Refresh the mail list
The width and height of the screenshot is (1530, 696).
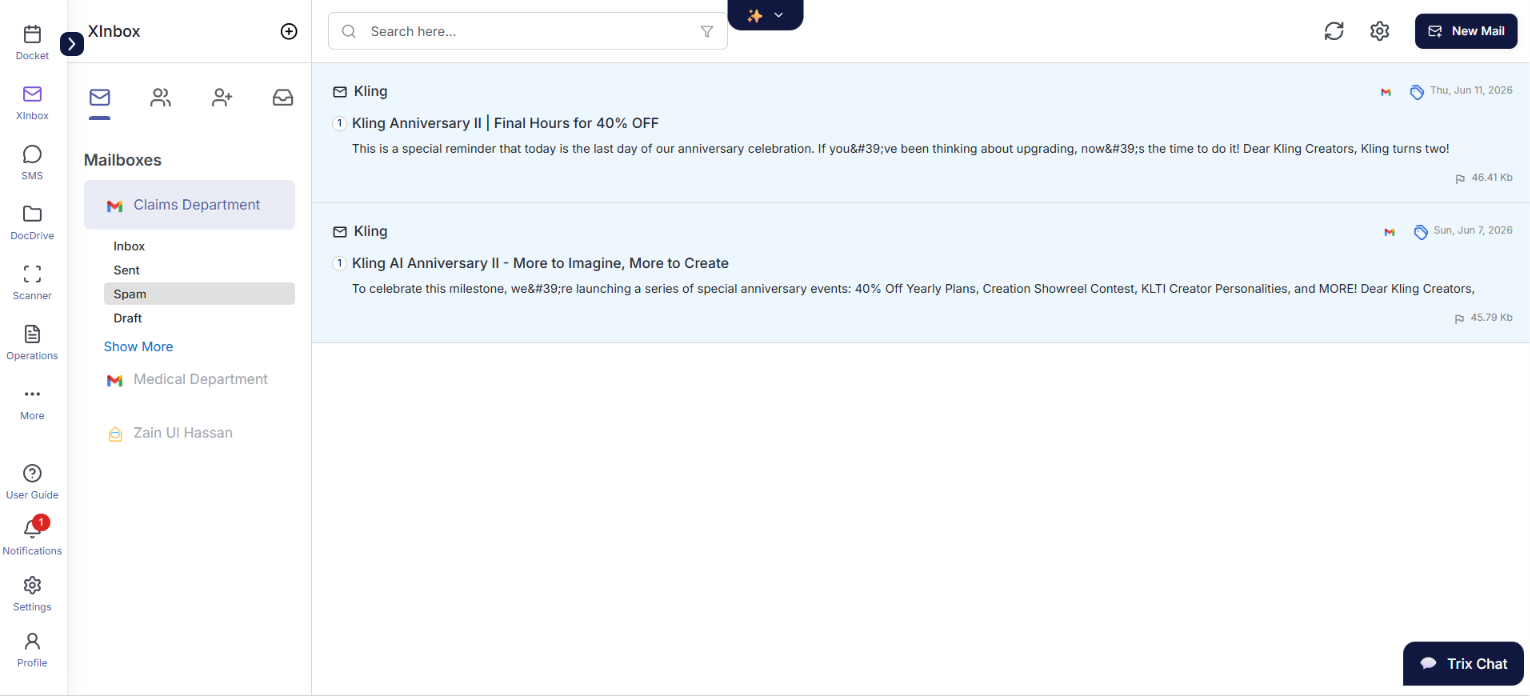(1334, 31)
